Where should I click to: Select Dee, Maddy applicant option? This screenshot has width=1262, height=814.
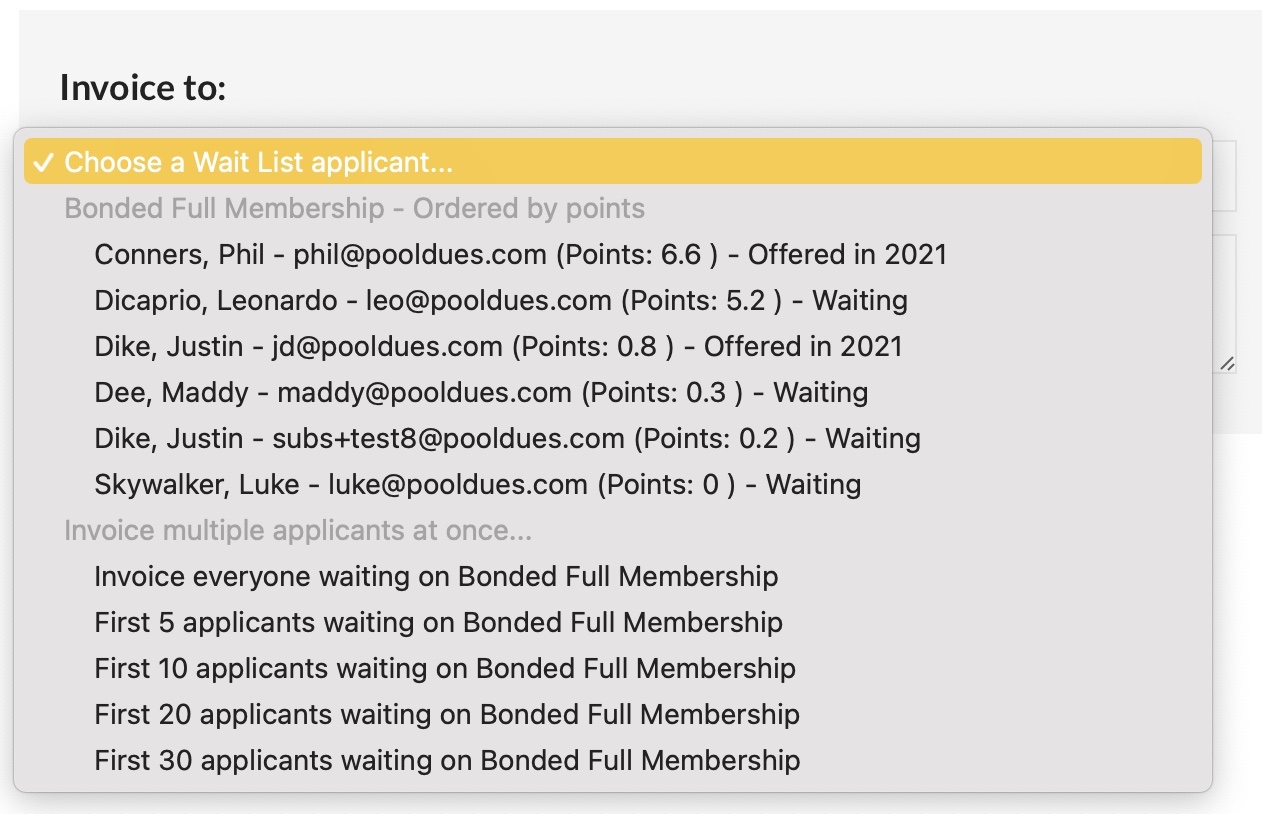click(x=481, y=393)
